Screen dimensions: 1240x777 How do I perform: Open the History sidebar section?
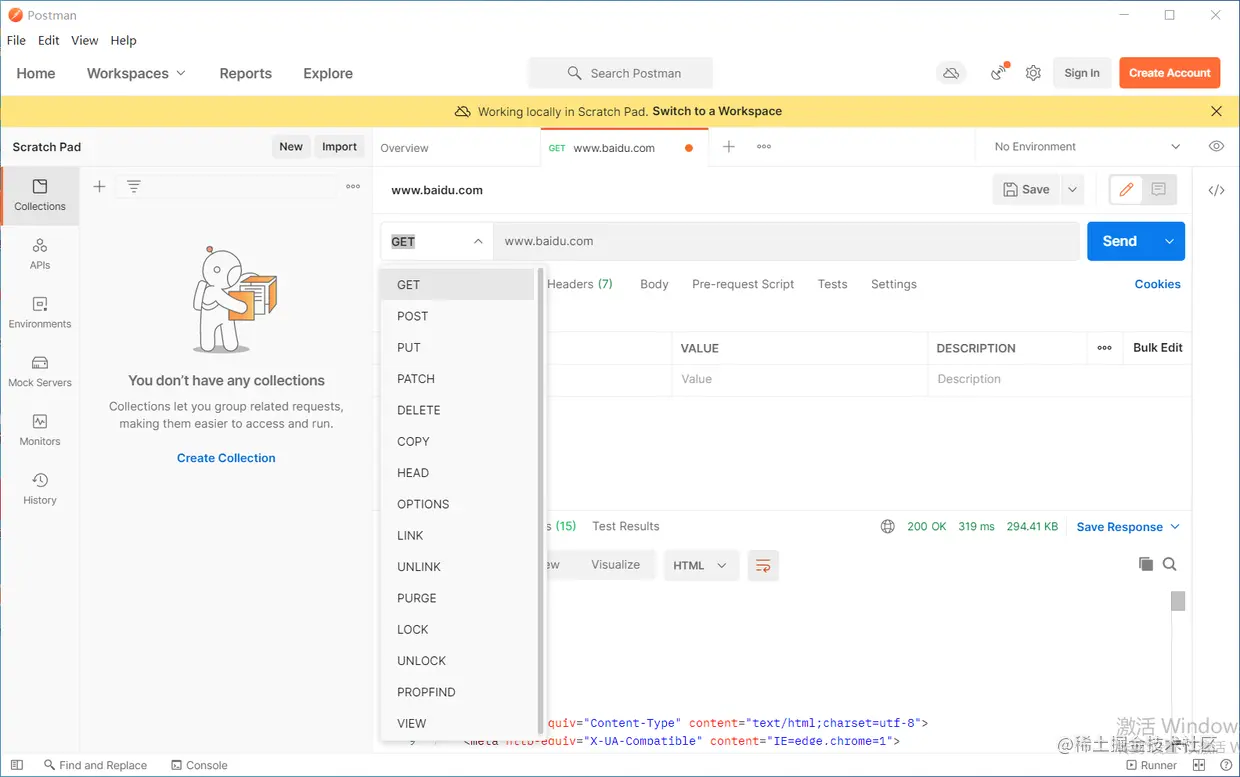40,489
